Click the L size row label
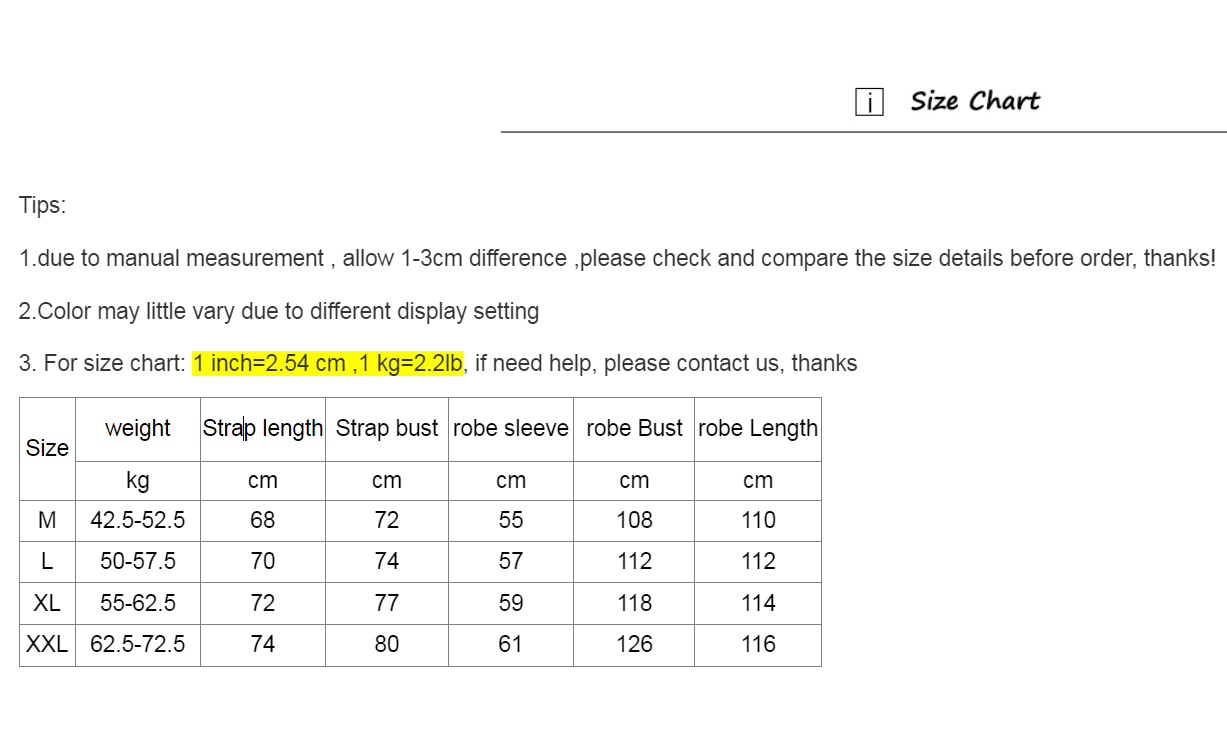This screenshot has width=1227, height=752. pos(47,561)
